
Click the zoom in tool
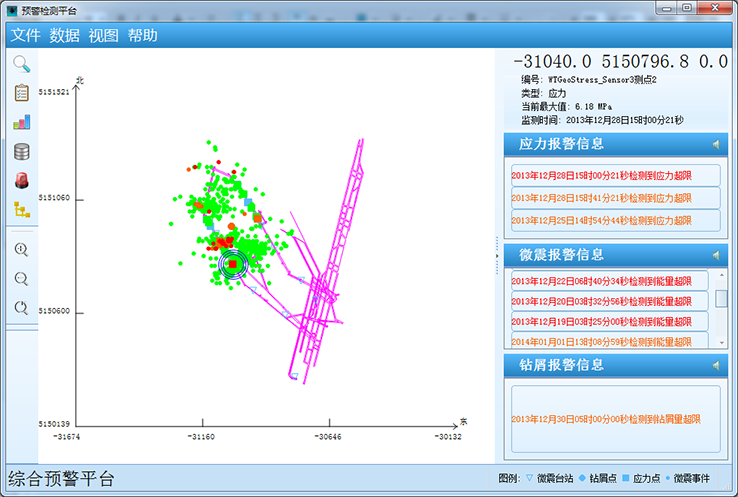tap(21, 249)
